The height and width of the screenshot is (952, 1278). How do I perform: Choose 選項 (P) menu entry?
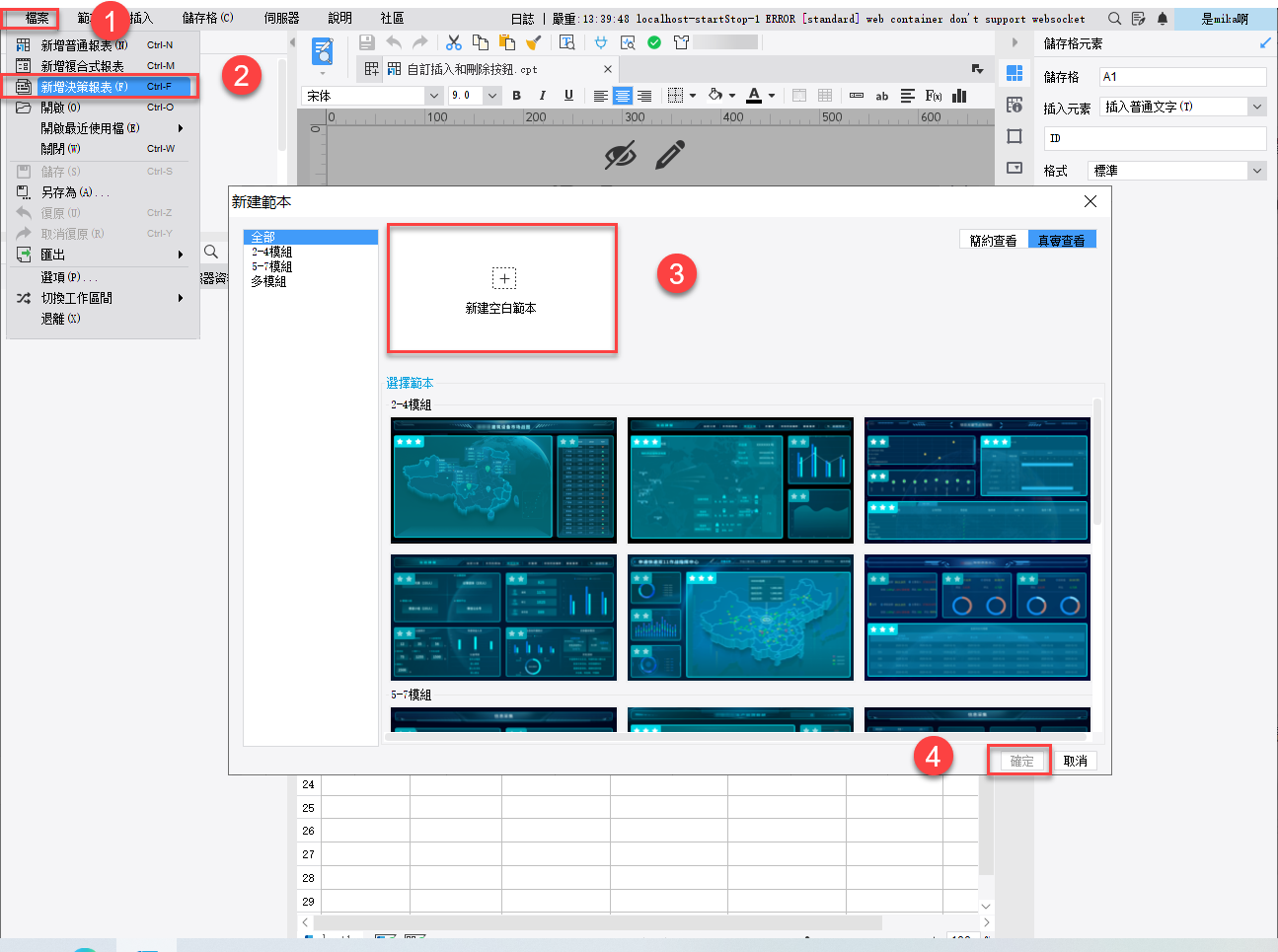[103, 277]
